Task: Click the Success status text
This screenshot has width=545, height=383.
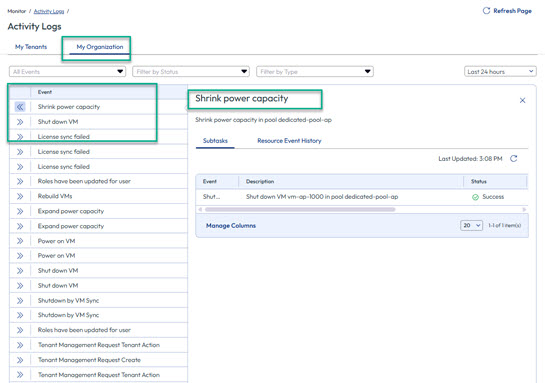Action: coord(493,197)
